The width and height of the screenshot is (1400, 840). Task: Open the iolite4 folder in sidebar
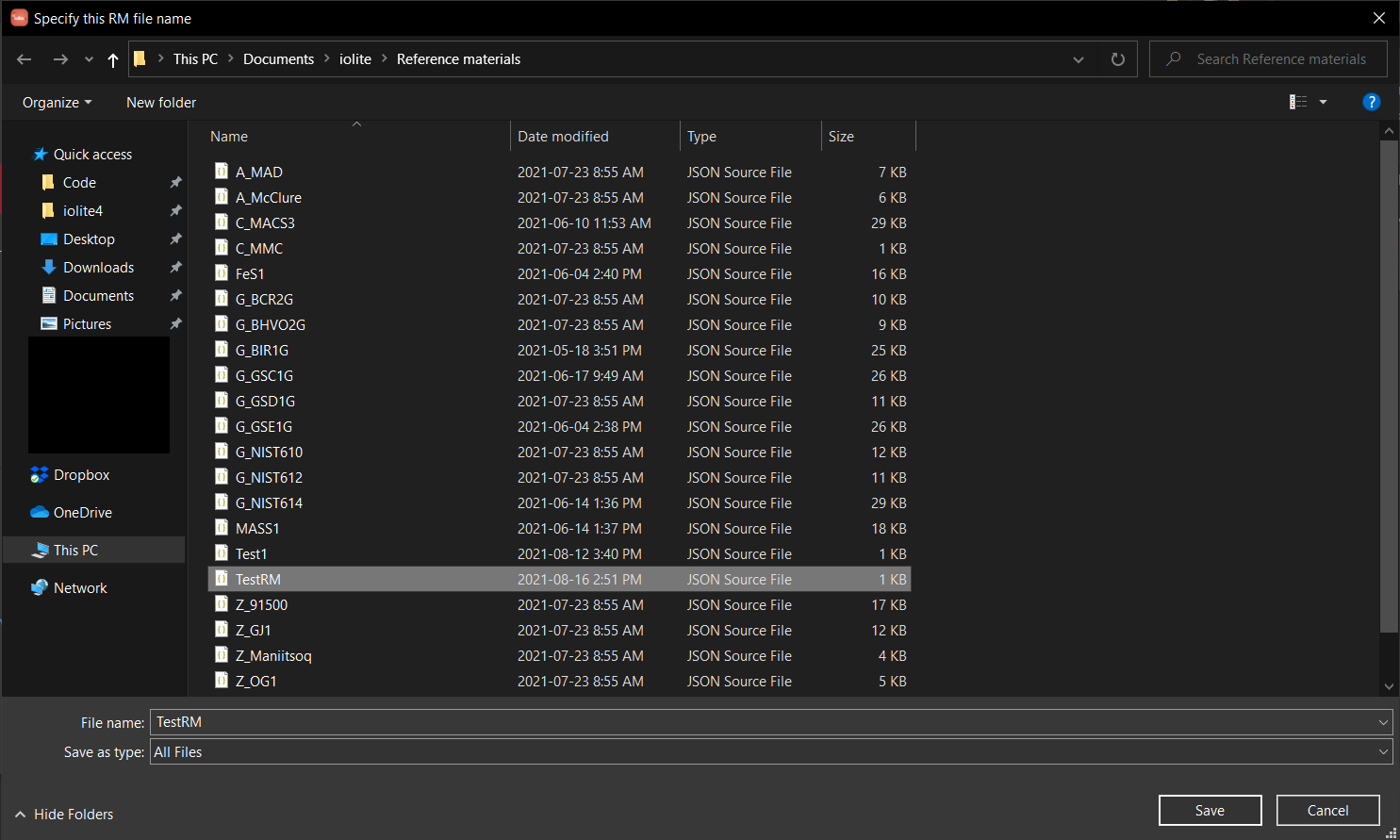(83, 210)
